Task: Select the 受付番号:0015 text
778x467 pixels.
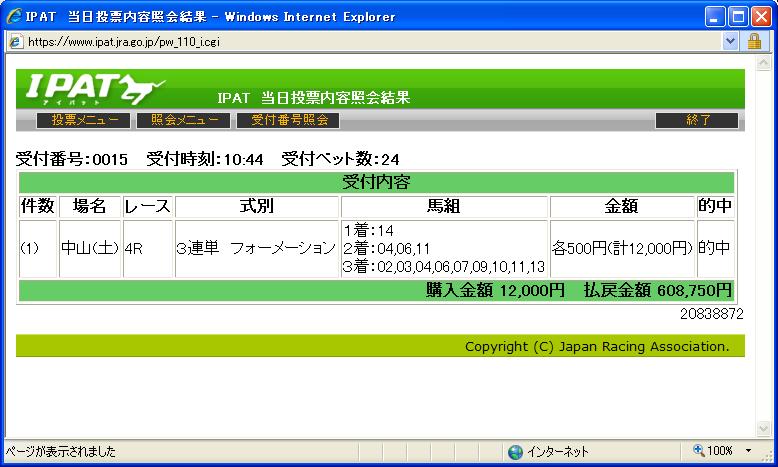Action: [x=71, y=159]
